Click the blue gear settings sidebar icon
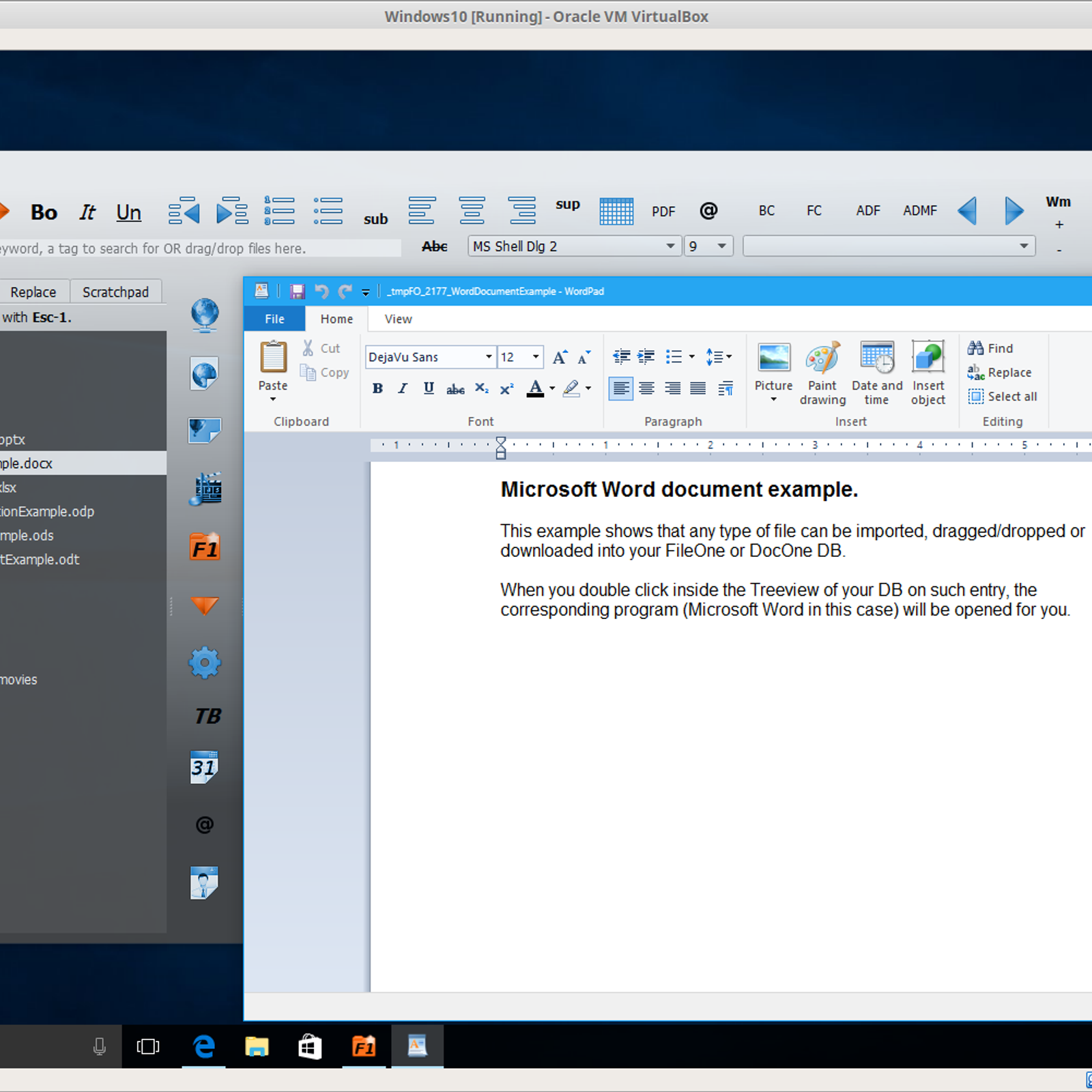This screenshot has height=1092, width=1092. (204, 663)
